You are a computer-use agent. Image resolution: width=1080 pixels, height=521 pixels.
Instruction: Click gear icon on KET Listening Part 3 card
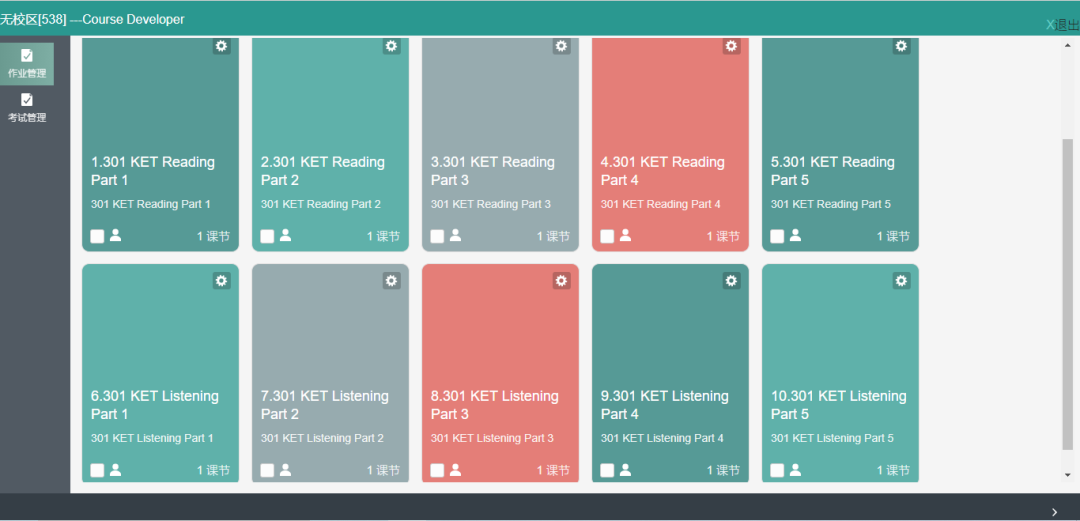pos(561,280)
